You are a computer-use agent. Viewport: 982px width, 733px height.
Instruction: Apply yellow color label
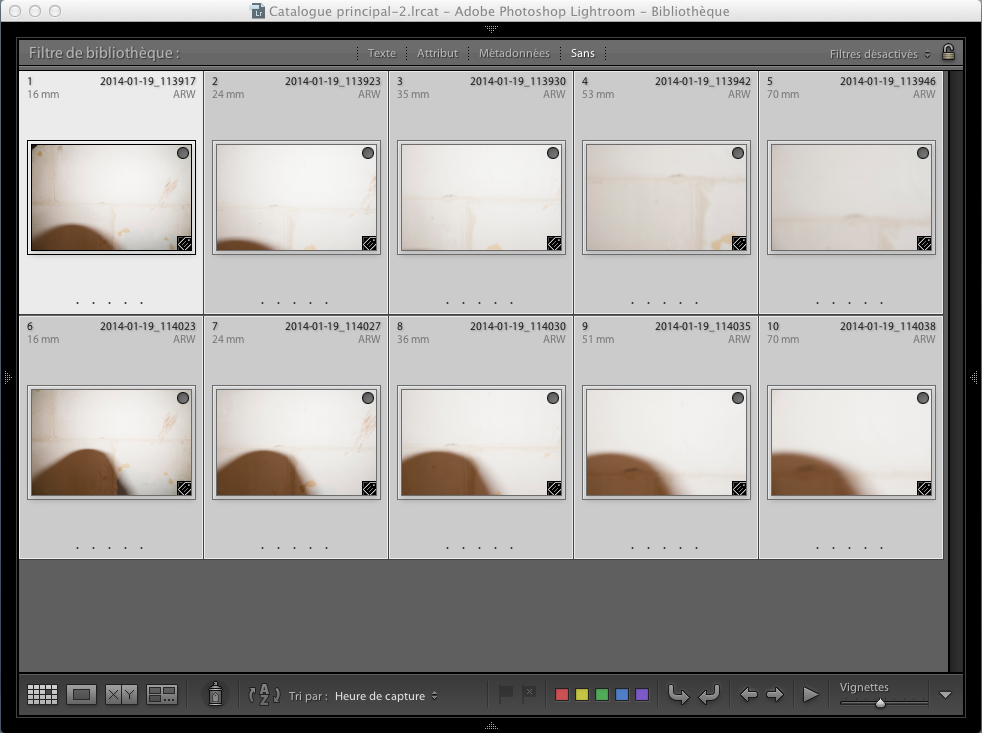[x=582, y=694]
